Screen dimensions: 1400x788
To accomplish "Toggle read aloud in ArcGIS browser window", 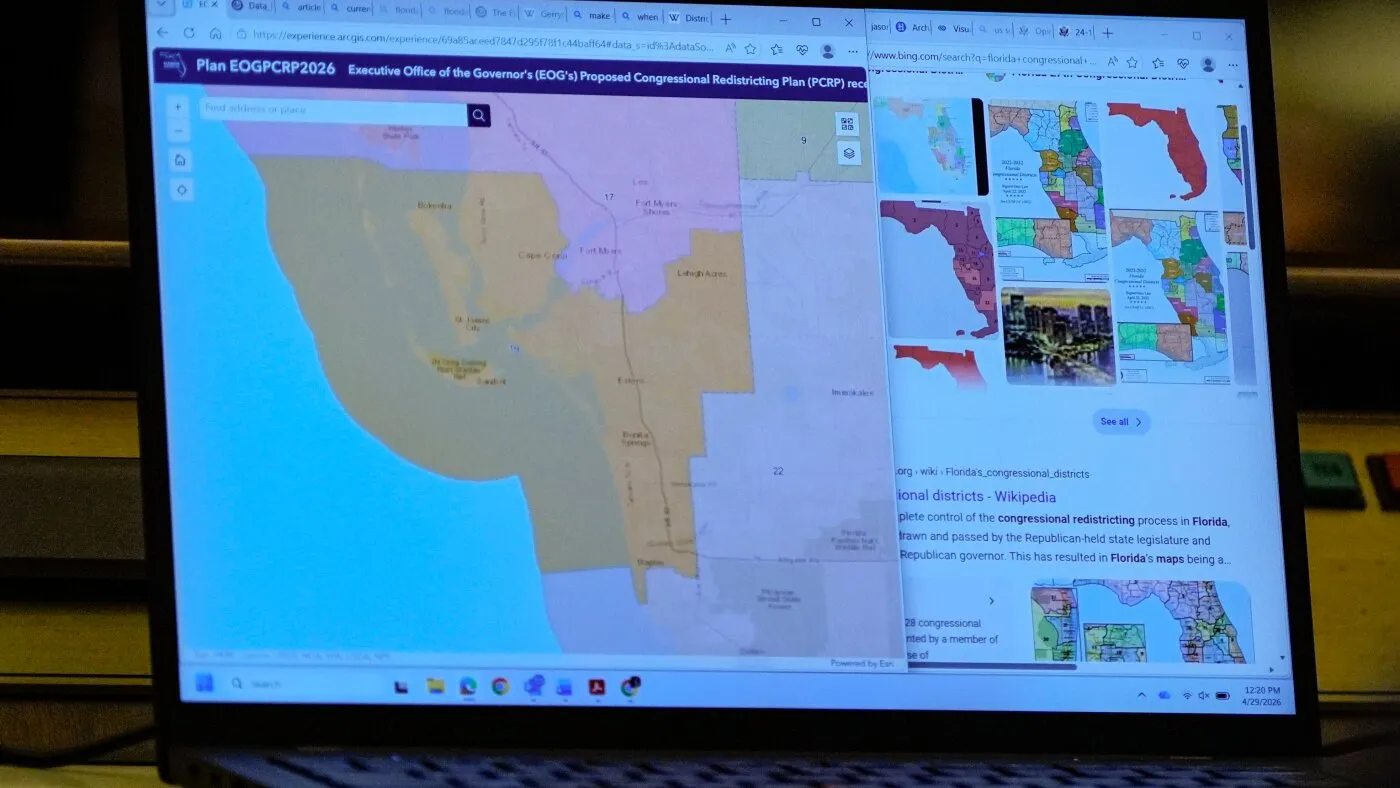I will click(x=732, y=47).
